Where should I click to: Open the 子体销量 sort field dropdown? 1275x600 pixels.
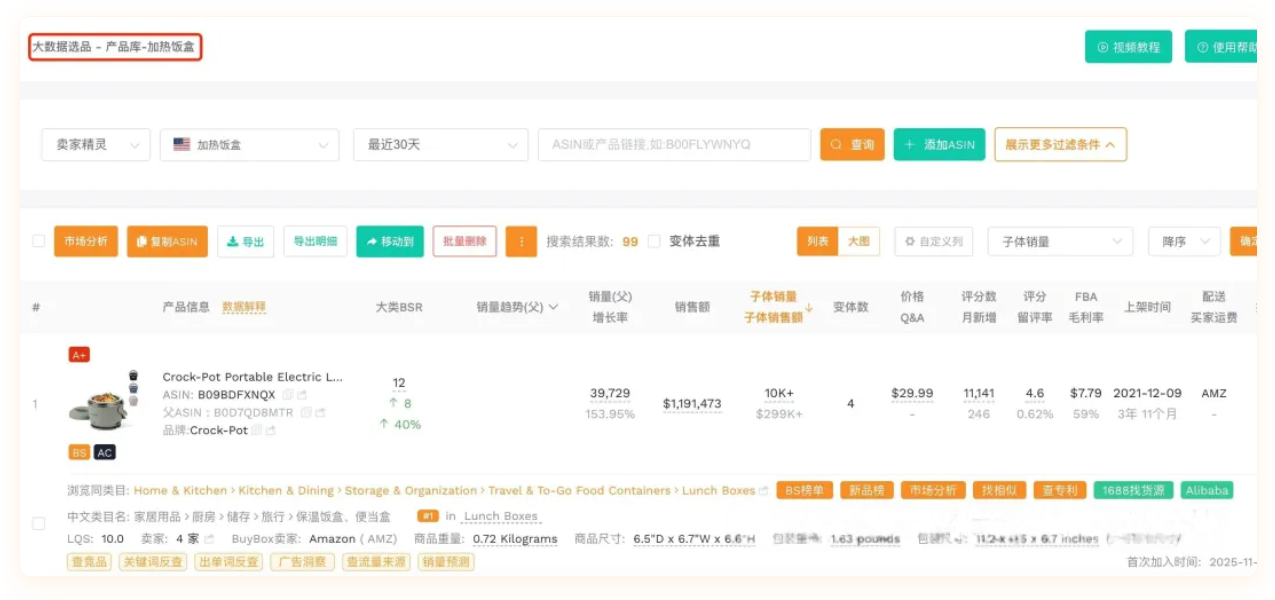pos(1059,241)
